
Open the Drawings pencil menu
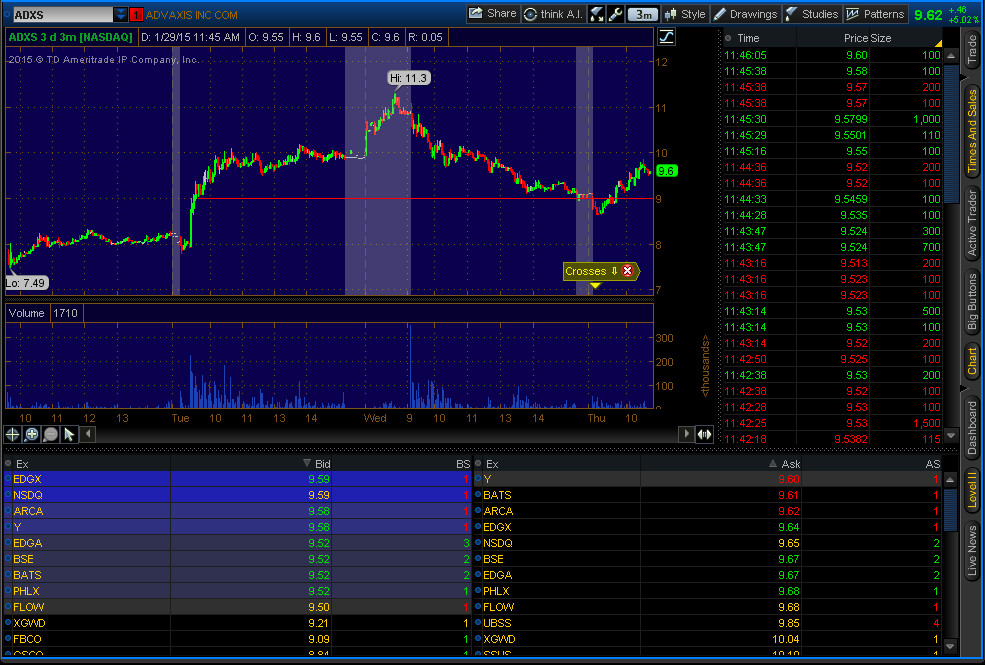click(746, 14)
